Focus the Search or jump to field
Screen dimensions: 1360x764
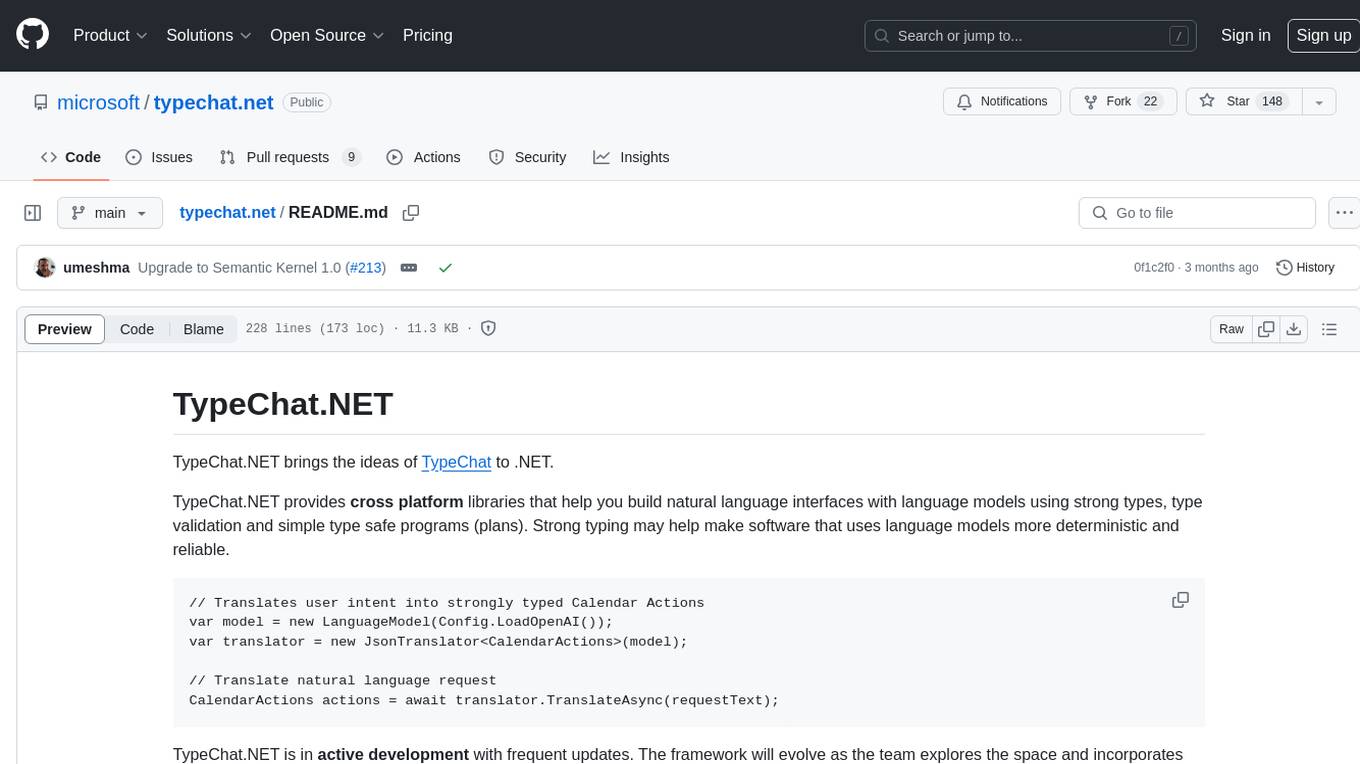(x=1031, y=35)
